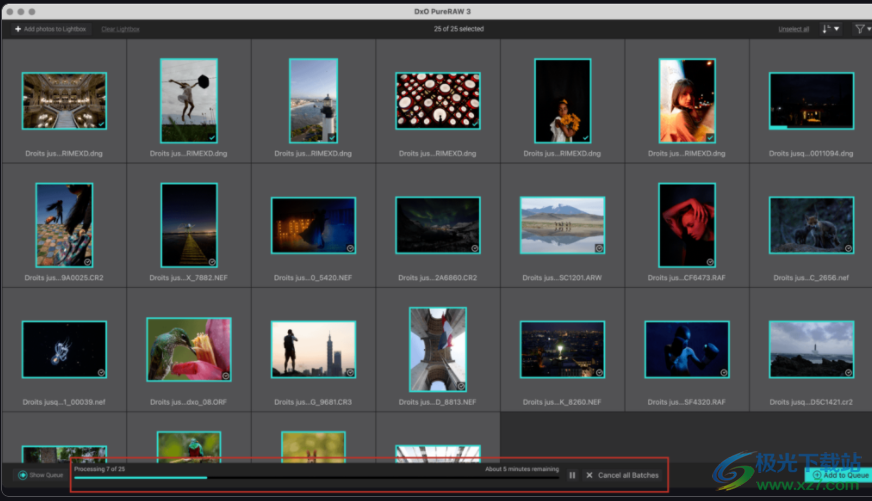Click the pending status badge on K_8260.NEF thumbnail
The image size is (872, 501).
600,373
